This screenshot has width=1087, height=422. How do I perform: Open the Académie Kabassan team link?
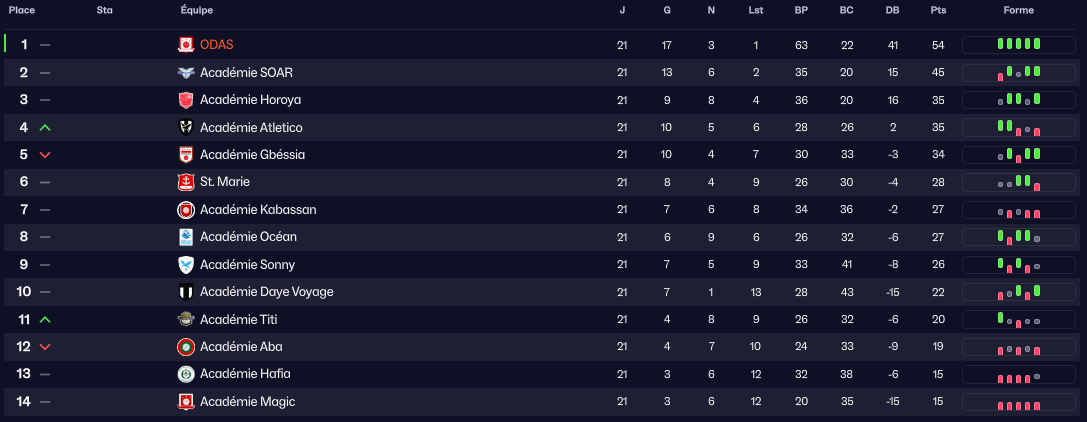pos(258,210)
